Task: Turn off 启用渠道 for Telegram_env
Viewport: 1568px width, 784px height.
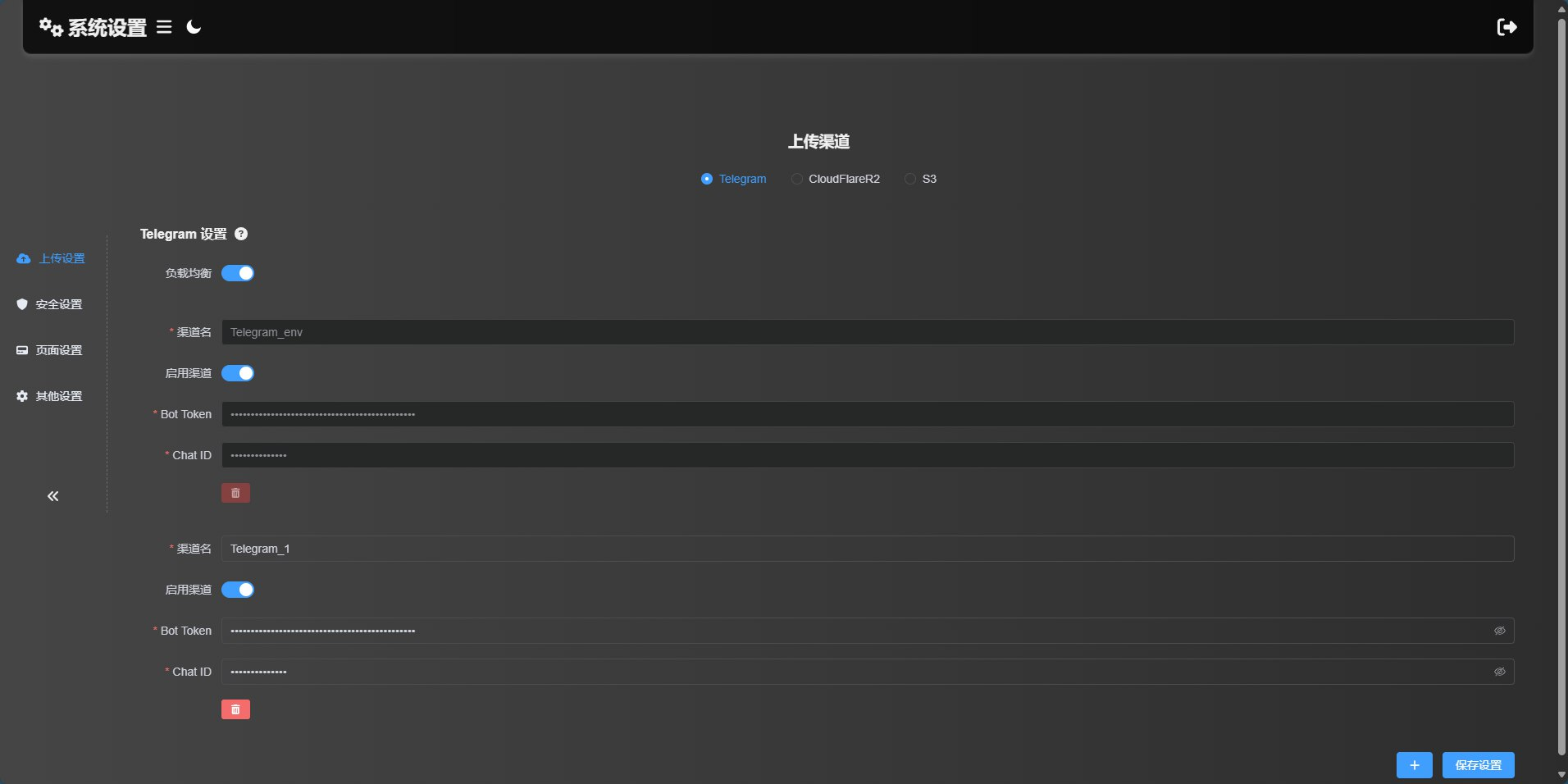Action: click(x=237, y=373)
